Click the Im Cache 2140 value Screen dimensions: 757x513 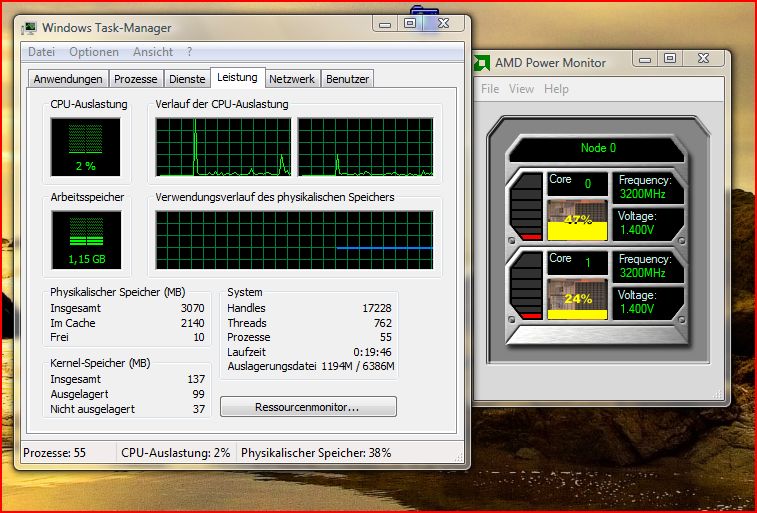(x=193, y=323)
